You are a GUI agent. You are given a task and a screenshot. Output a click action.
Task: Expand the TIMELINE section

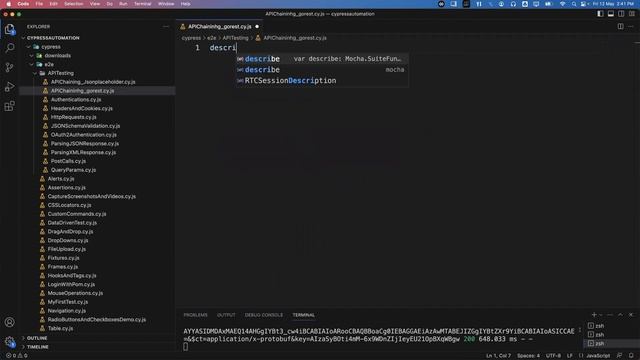[x=38, y=347]
